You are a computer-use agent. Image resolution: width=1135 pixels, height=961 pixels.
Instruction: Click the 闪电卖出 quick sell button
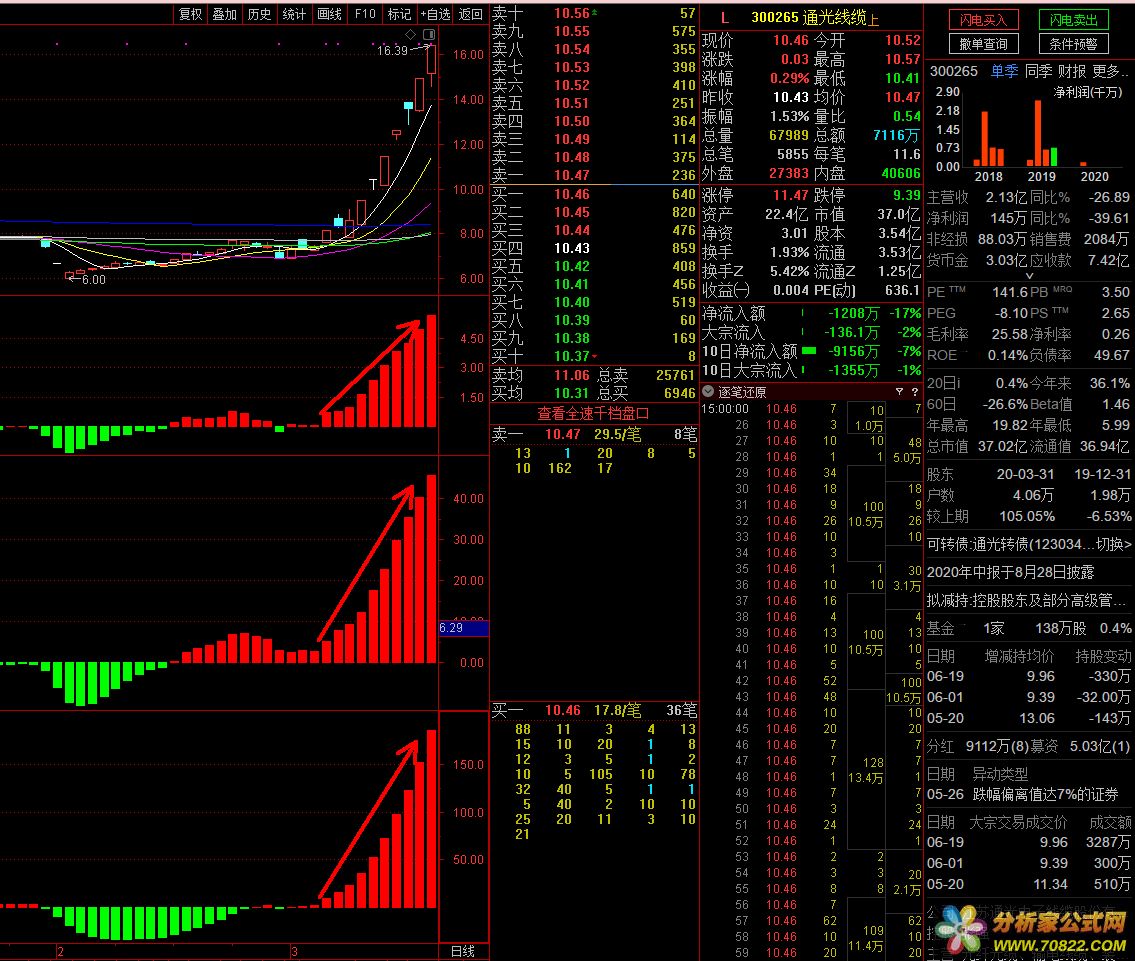[1073, 20]
